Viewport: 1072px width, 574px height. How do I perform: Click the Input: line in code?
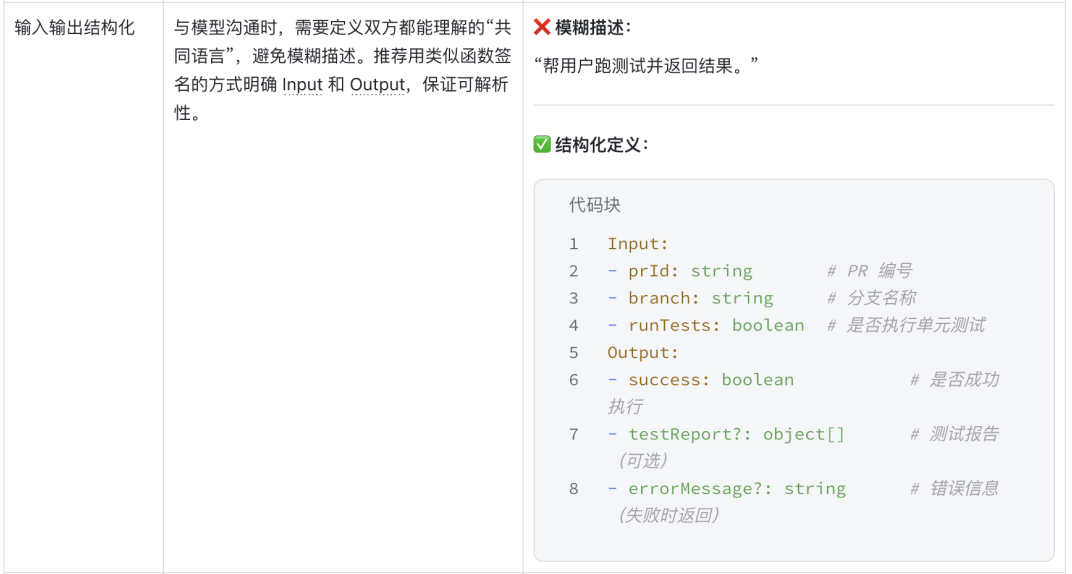click(637, 244)
